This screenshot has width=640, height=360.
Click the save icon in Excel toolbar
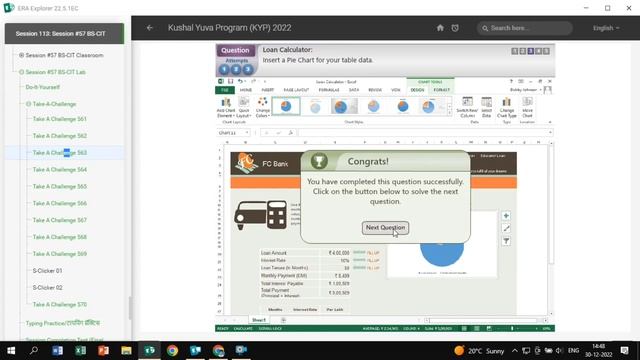230,81
